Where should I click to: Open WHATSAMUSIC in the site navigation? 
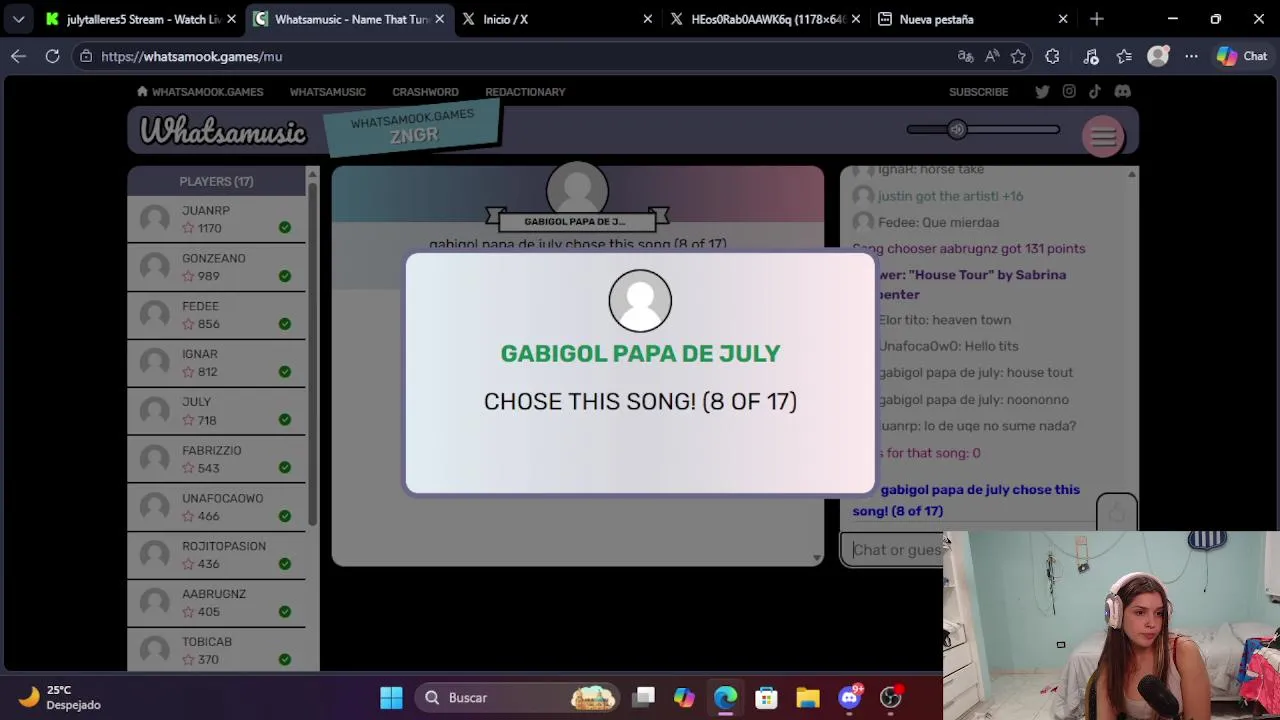(327, 92)
